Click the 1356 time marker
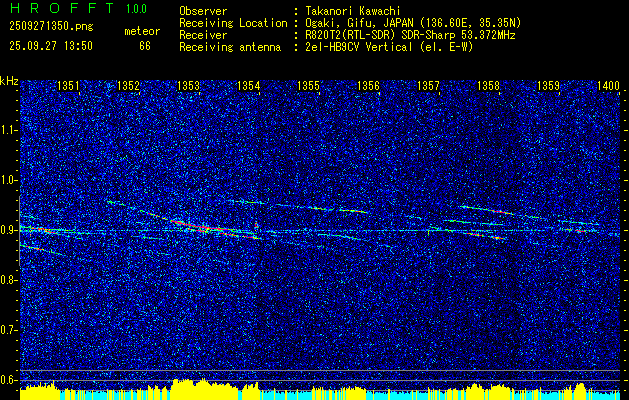The width and height of the screenshot is (629, 400). click(368, 86)
